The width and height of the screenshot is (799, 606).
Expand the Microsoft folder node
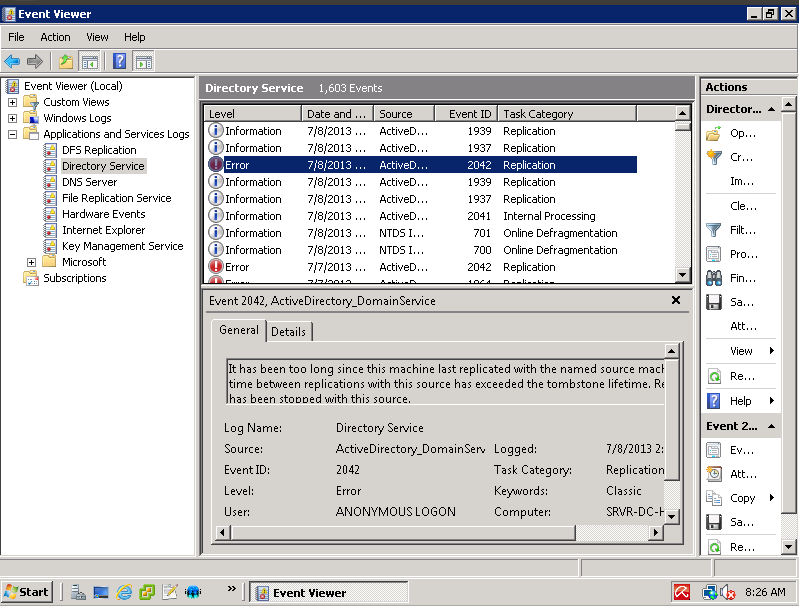tap(32, 262)
